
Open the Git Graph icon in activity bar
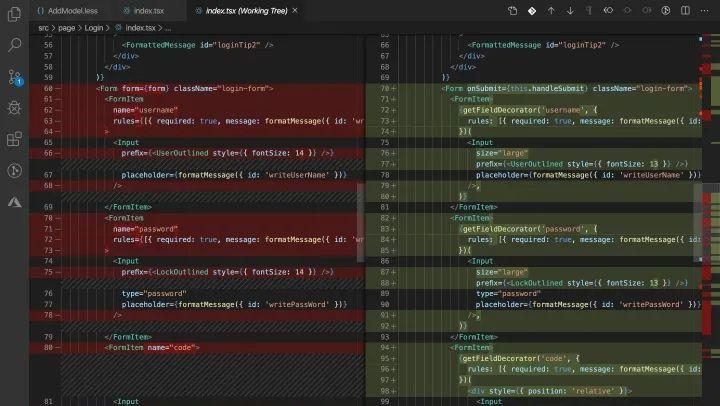[14, 170]
